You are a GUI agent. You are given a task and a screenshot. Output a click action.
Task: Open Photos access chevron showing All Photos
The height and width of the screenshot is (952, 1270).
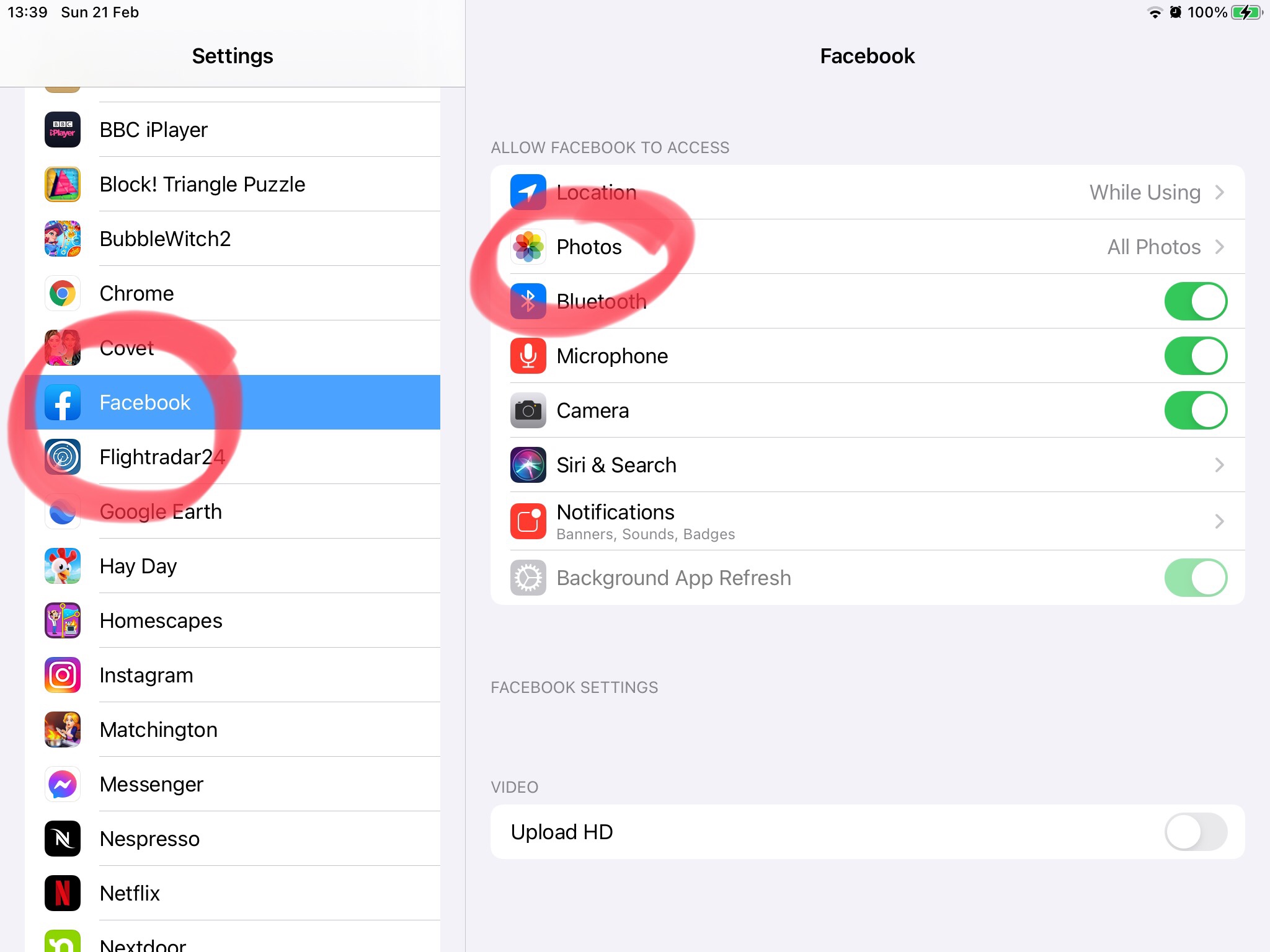coord(1219,247)
